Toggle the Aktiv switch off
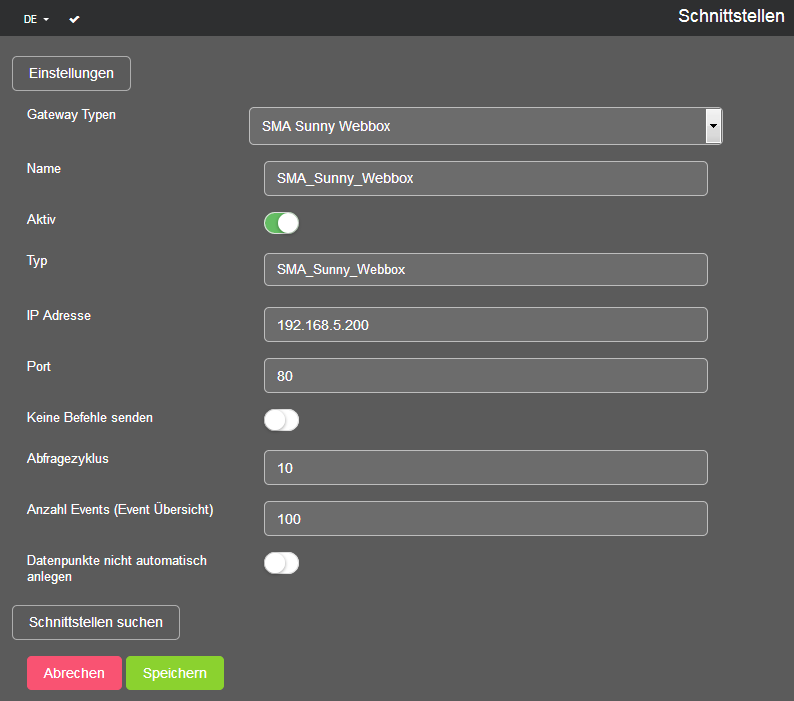Image resolution: width=794 pixels, height=701 pixels. [x=282, y=223]
